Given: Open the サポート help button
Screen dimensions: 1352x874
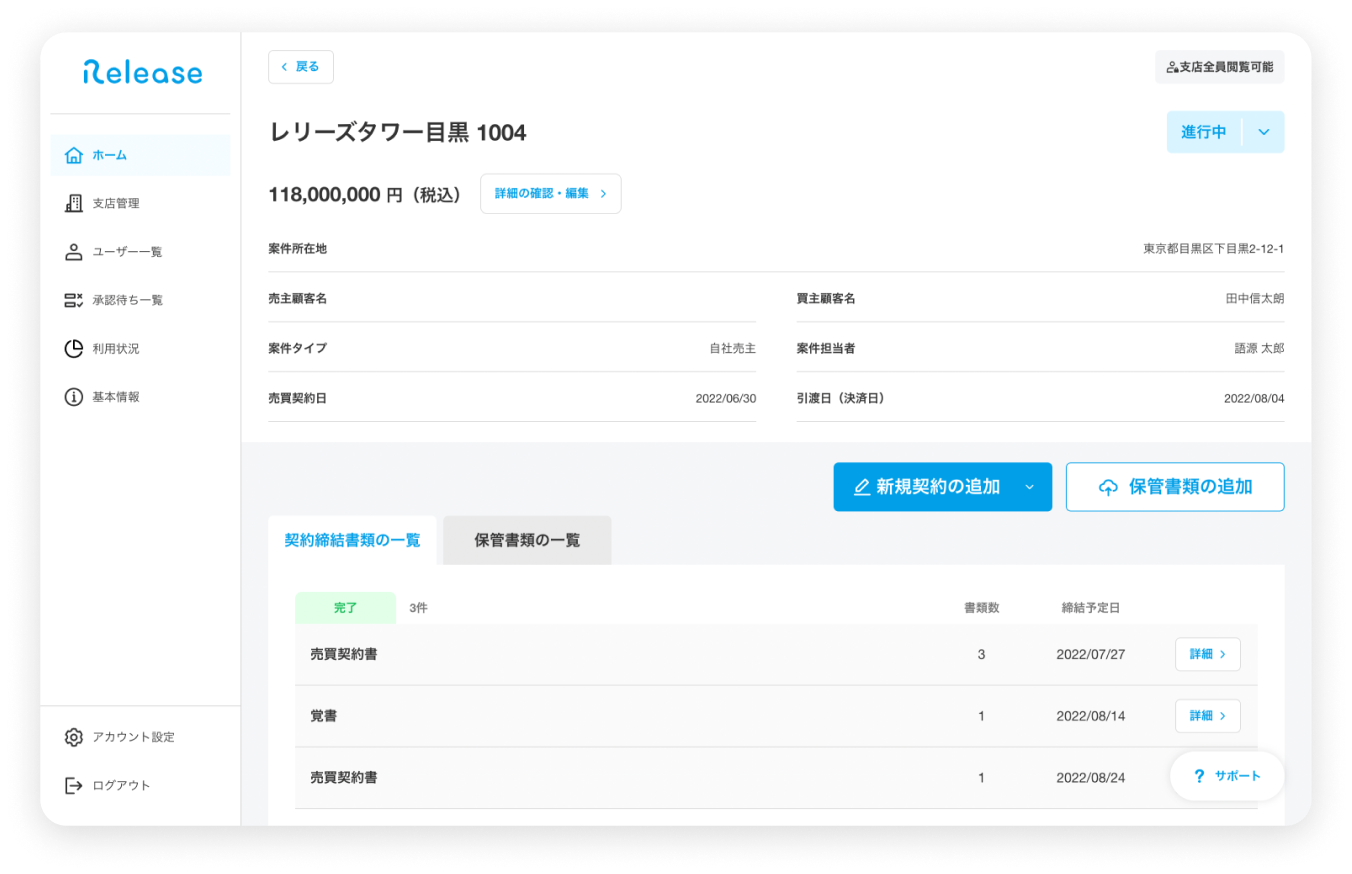Looking at the screenshot, I should [1227, 776].
